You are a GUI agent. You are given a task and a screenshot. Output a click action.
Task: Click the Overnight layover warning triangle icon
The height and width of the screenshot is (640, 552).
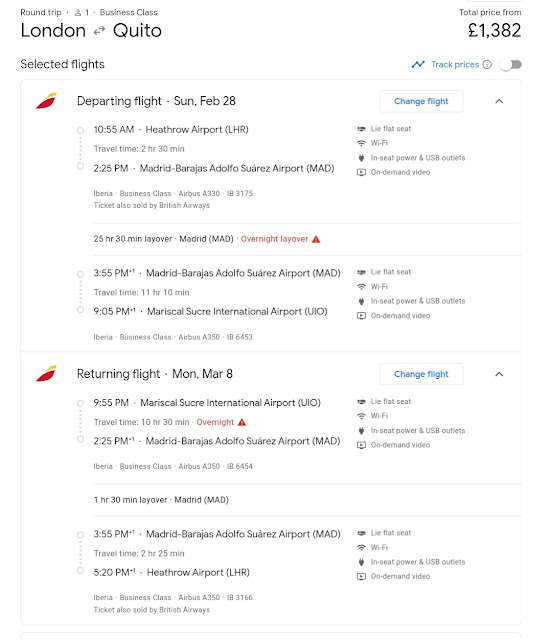[316, 239]
